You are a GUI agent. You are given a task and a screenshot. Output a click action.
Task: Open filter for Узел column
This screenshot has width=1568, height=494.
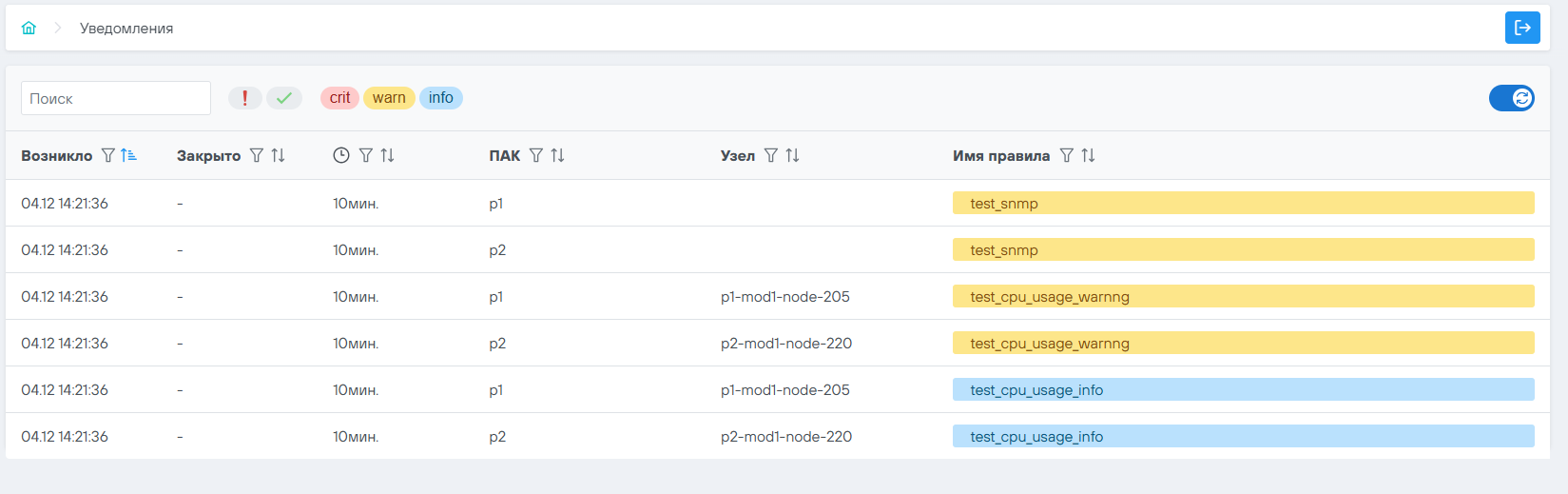[771, 155]
